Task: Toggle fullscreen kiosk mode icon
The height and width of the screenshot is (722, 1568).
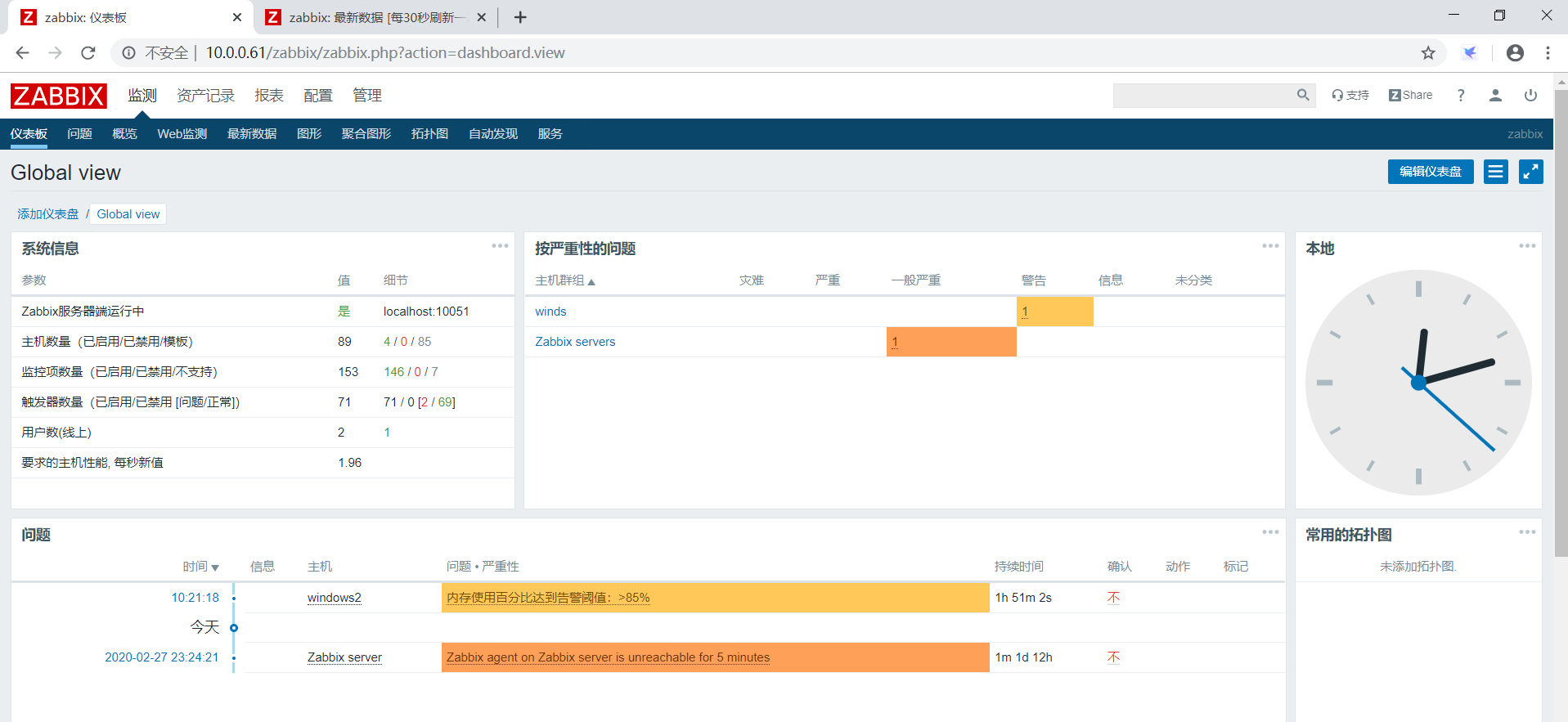Action: click(x=1531, y=172)
